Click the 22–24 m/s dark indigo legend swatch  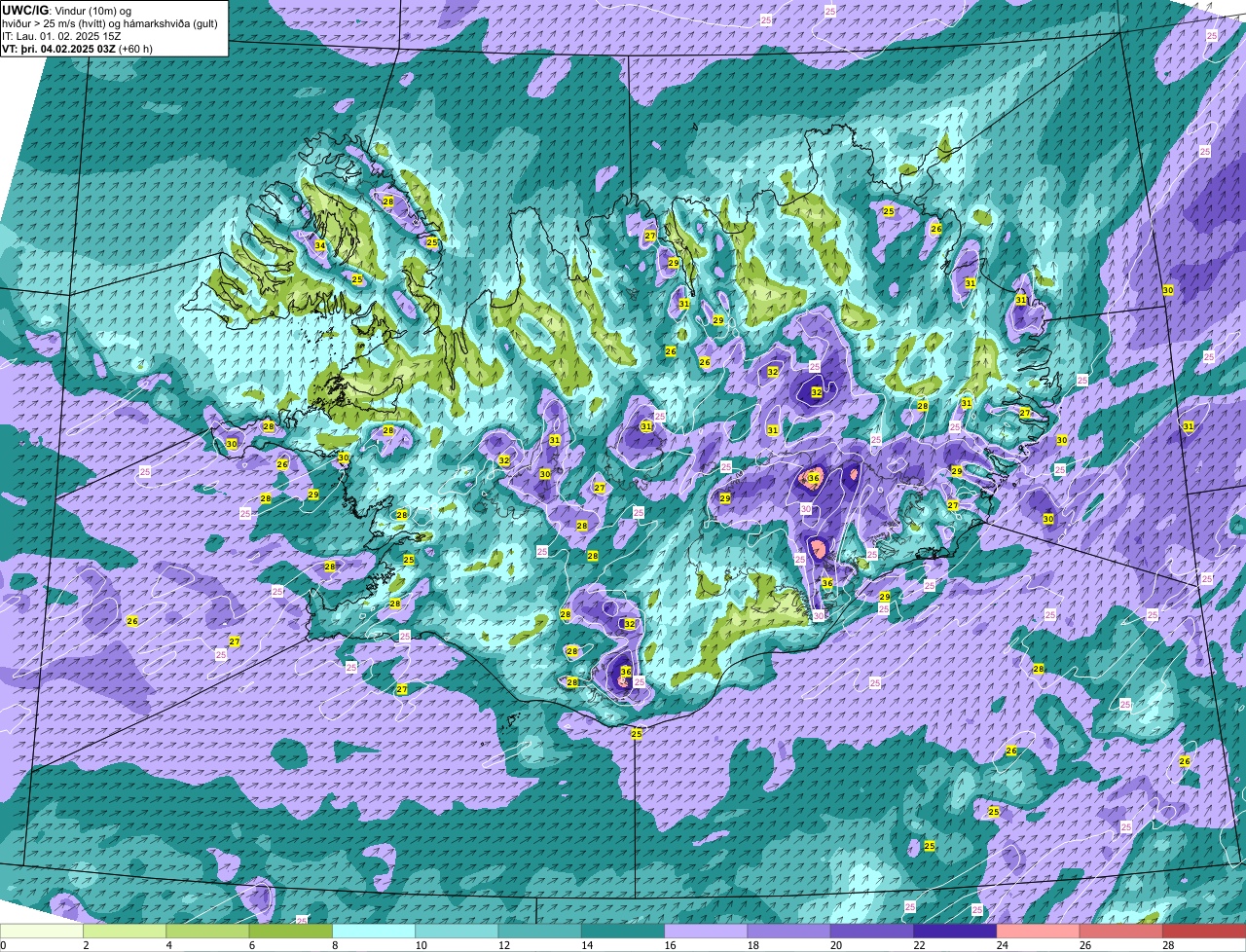tap(955, 931)
